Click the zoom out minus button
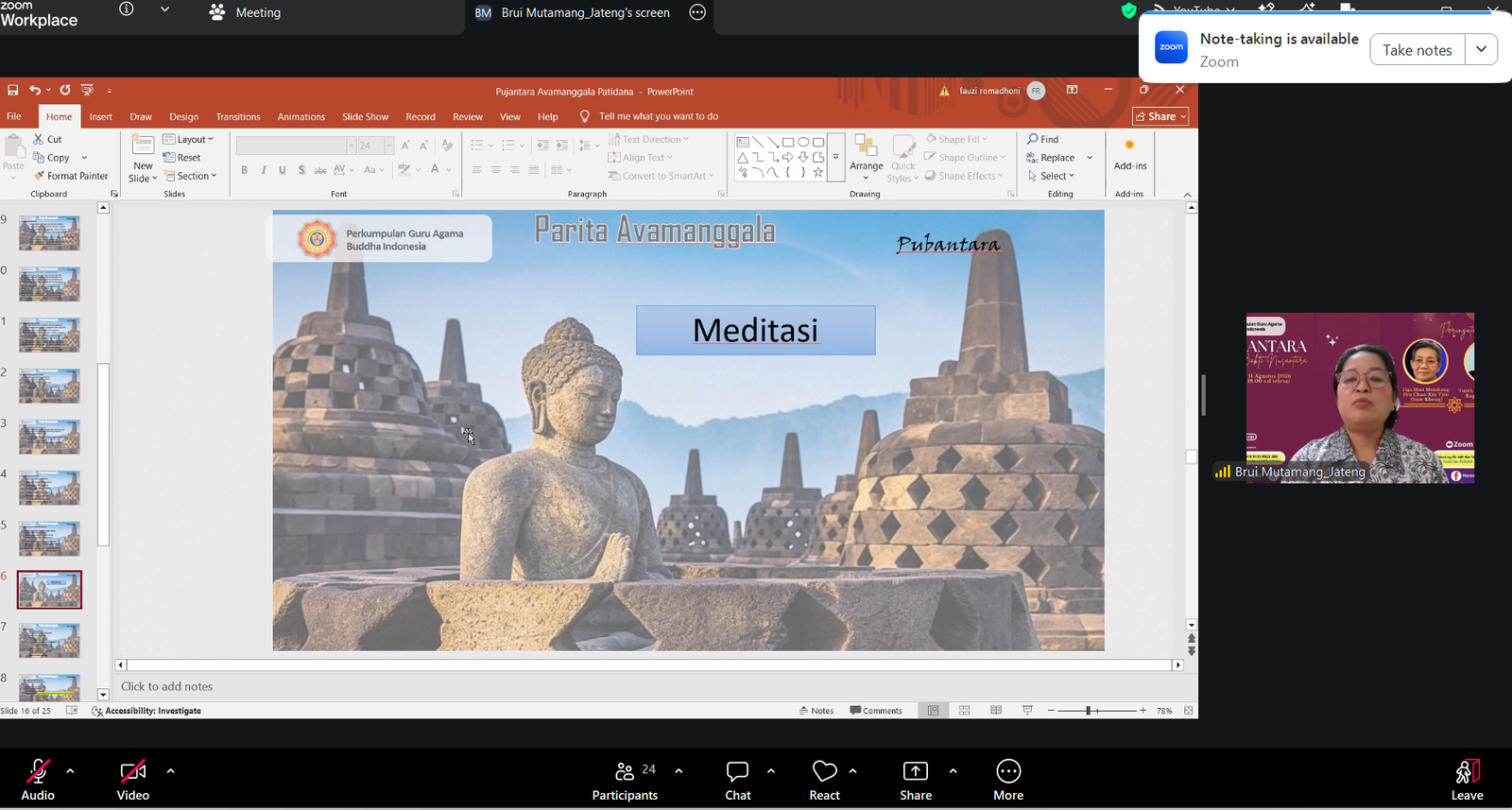The image size is (1512, 810). pyautogui.click(x=1051, y=711)
